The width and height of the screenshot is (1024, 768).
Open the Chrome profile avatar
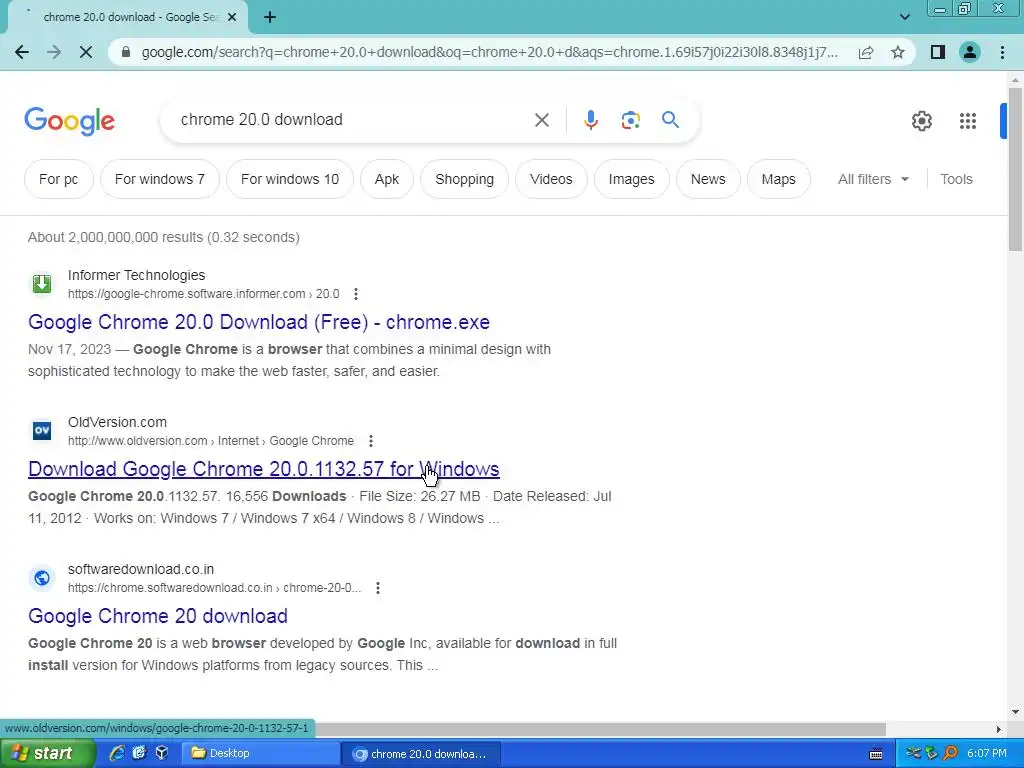[970, 52]
